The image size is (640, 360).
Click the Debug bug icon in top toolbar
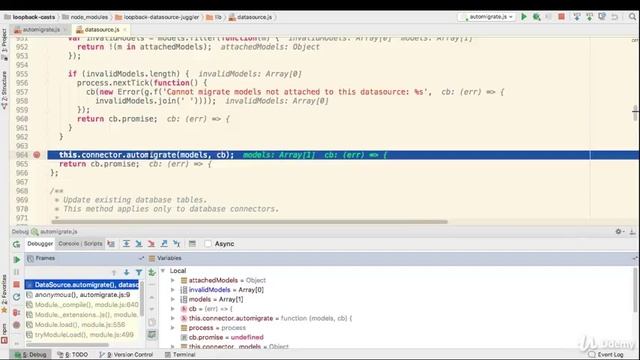coord(536,17)
